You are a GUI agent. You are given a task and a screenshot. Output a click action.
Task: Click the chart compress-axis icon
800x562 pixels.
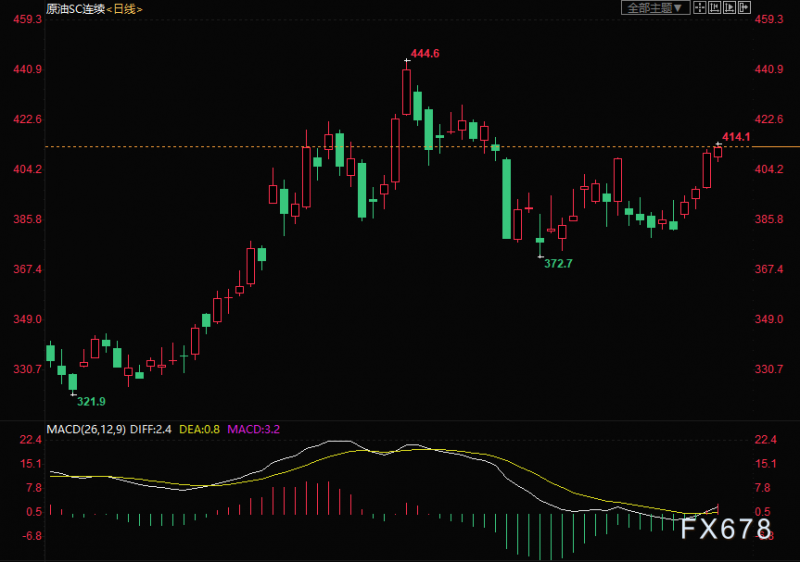[x=714, y=8]
